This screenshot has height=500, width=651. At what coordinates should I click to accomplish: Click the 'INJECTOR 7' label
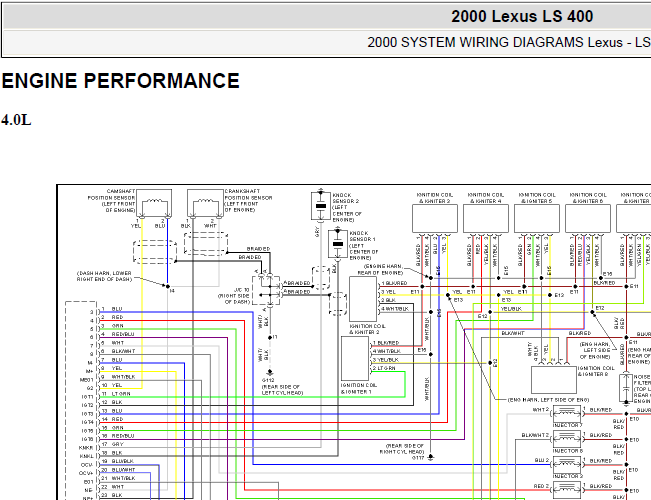pyautogui.click(x=568, y=425)
